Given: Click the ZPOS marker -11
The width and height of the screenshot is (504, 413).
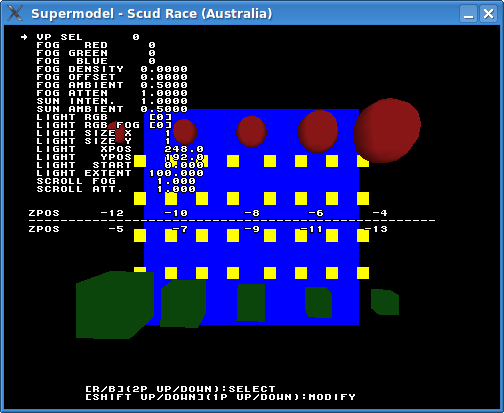Looking at the screenshot, I should (312, 229).
